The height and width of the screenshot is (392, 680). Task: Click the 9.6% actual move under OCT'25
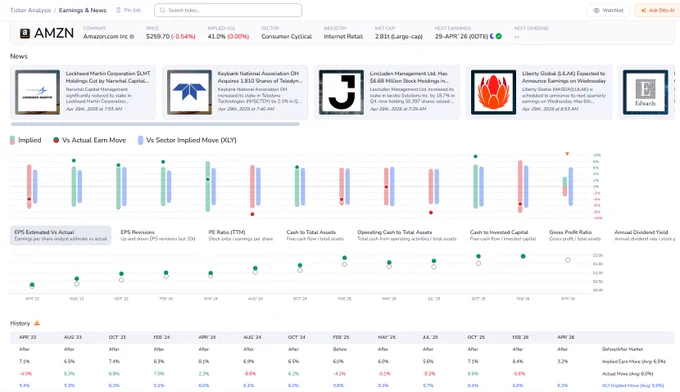point(473,373)
